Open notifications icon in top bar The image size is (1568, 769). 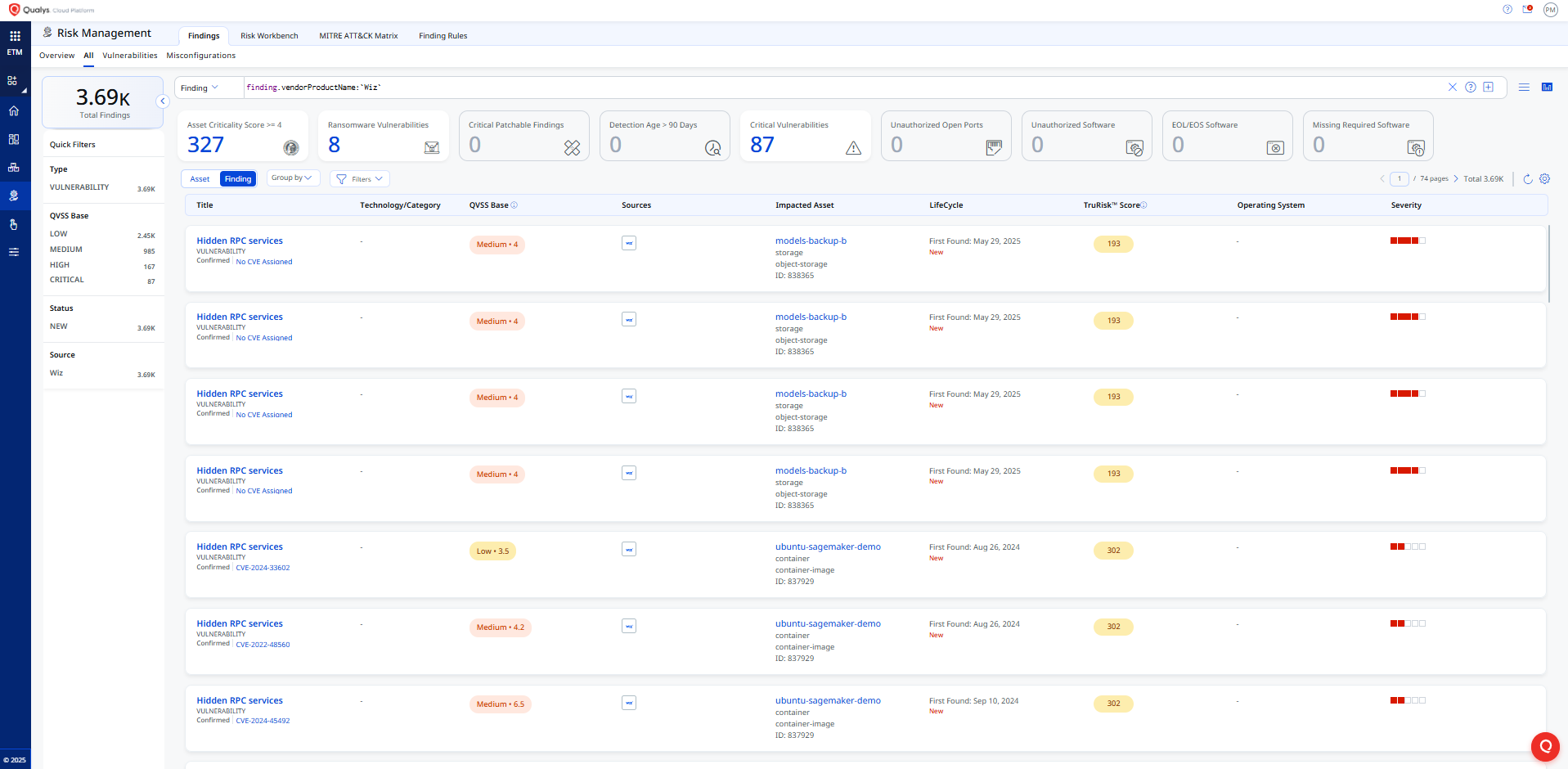coord(1527,10)
